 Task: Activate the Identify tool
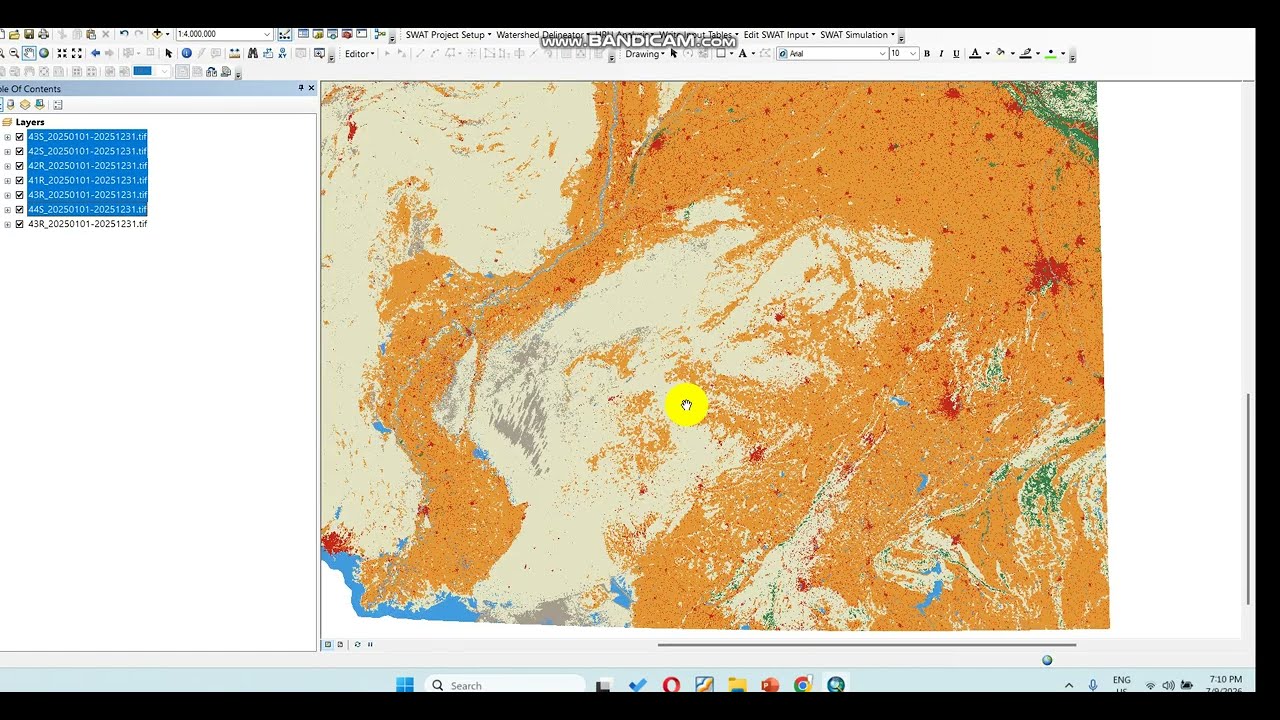point(186,53)
